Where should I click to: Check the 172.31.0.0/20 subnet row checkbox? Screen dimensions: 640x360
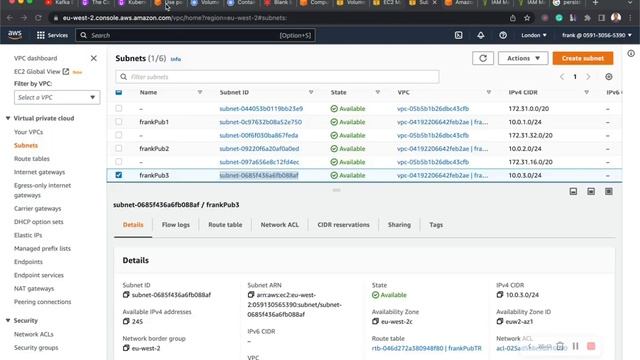coord(119,109)
